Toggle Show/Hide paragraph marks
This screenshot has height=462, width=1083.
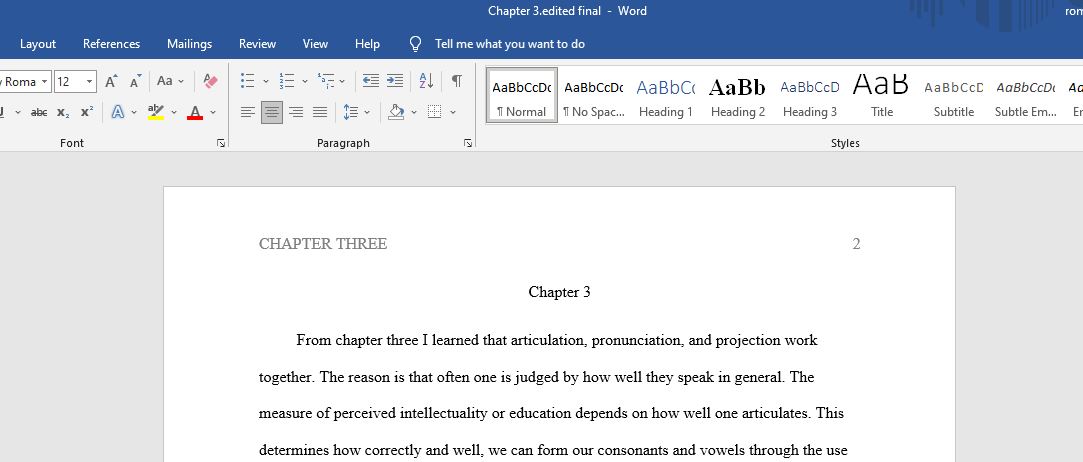point(457,81)
